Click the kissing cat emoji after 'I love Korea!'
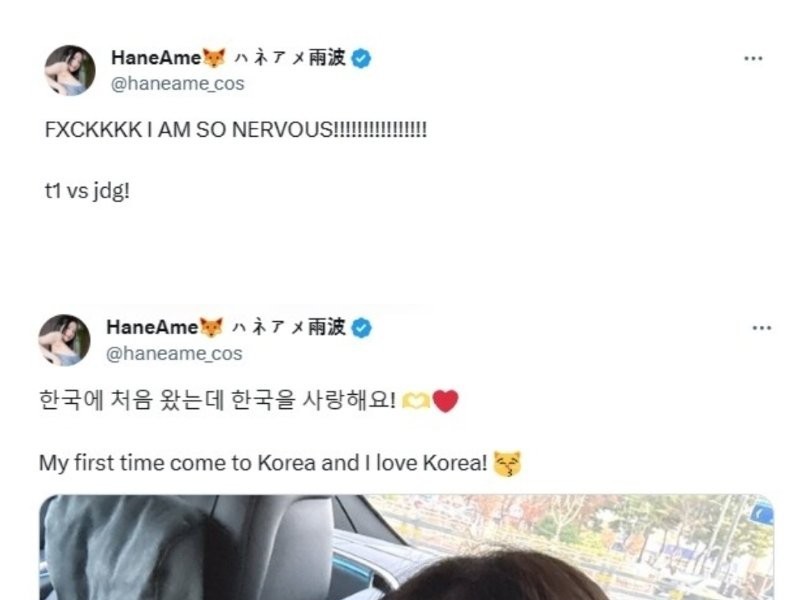This screenshot has width=809, height=600. pyautogui.click(x=508, y=463)
